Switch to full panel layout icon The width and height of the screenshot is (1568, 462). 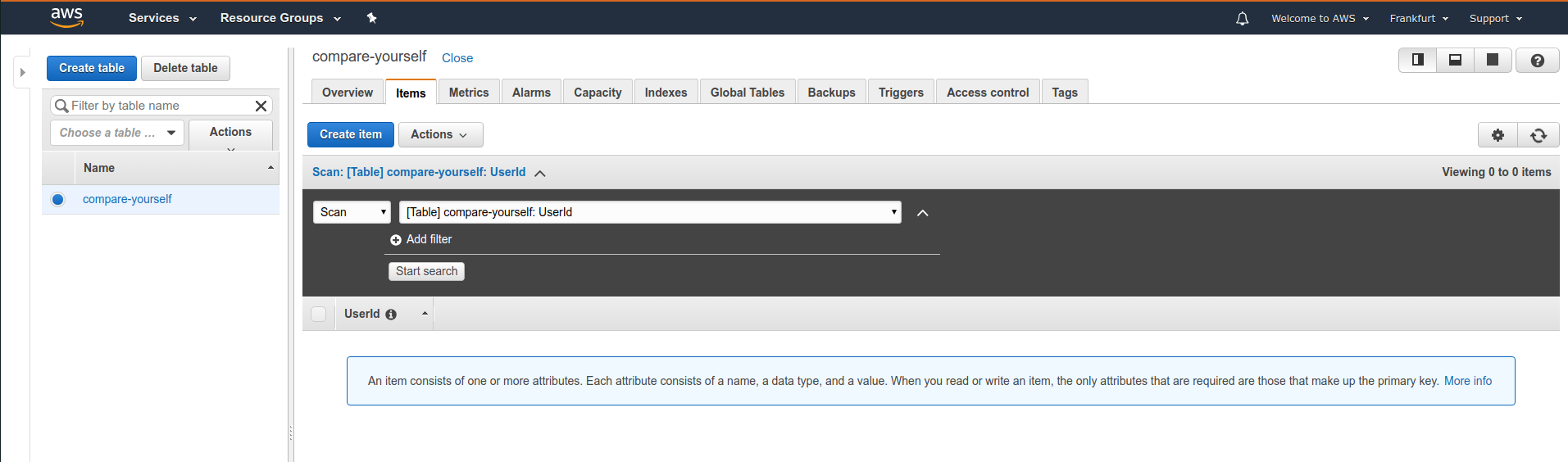coord(1493,60)
